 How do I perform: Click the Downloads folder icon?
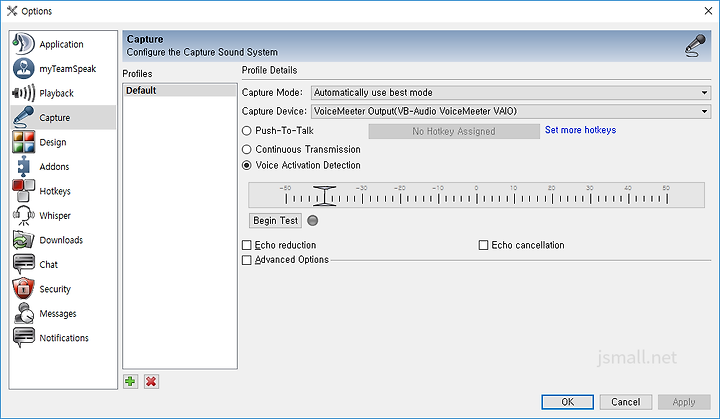pos(23,240)
